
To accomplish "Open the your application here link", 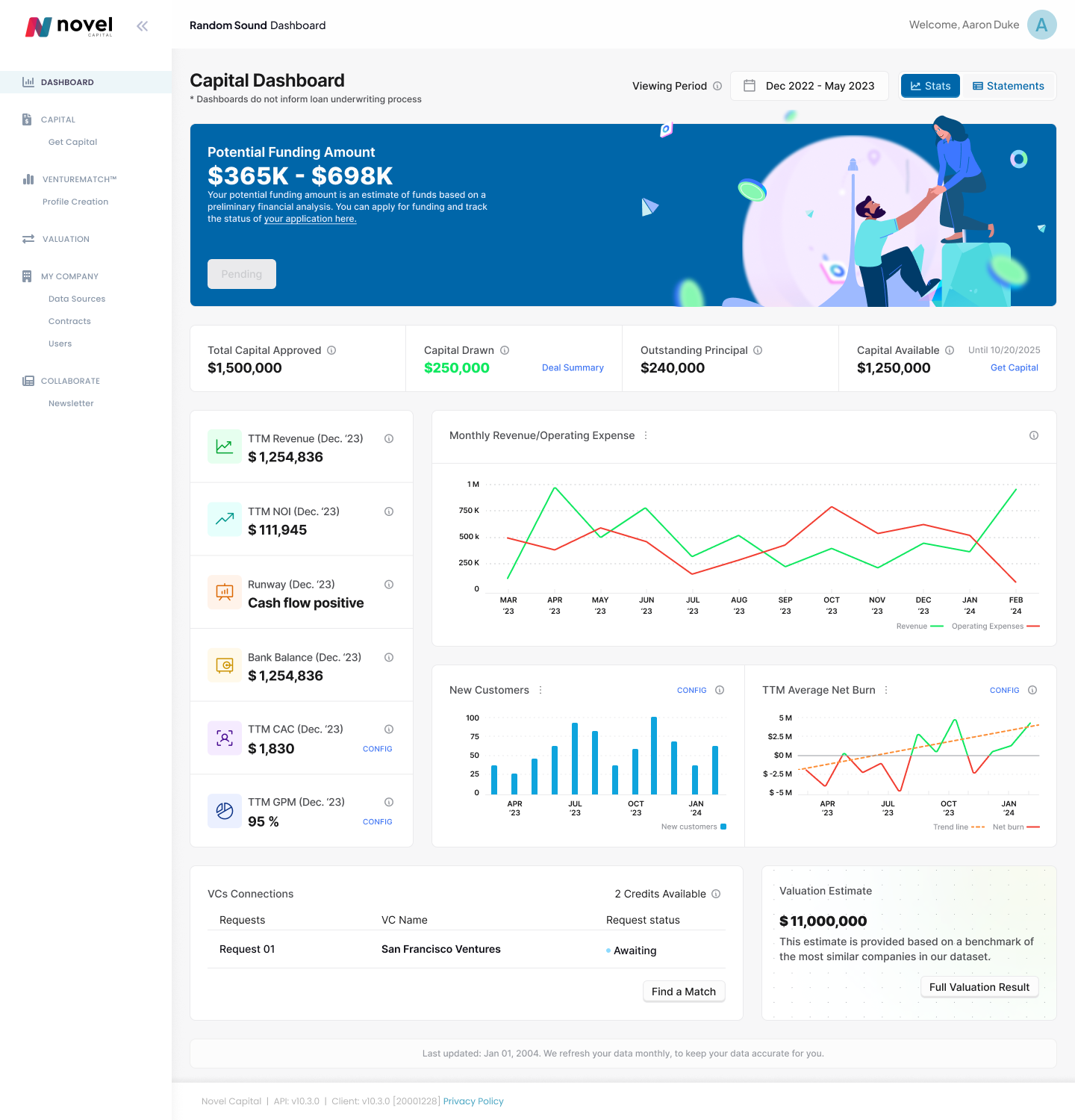I will pos(310,219).
